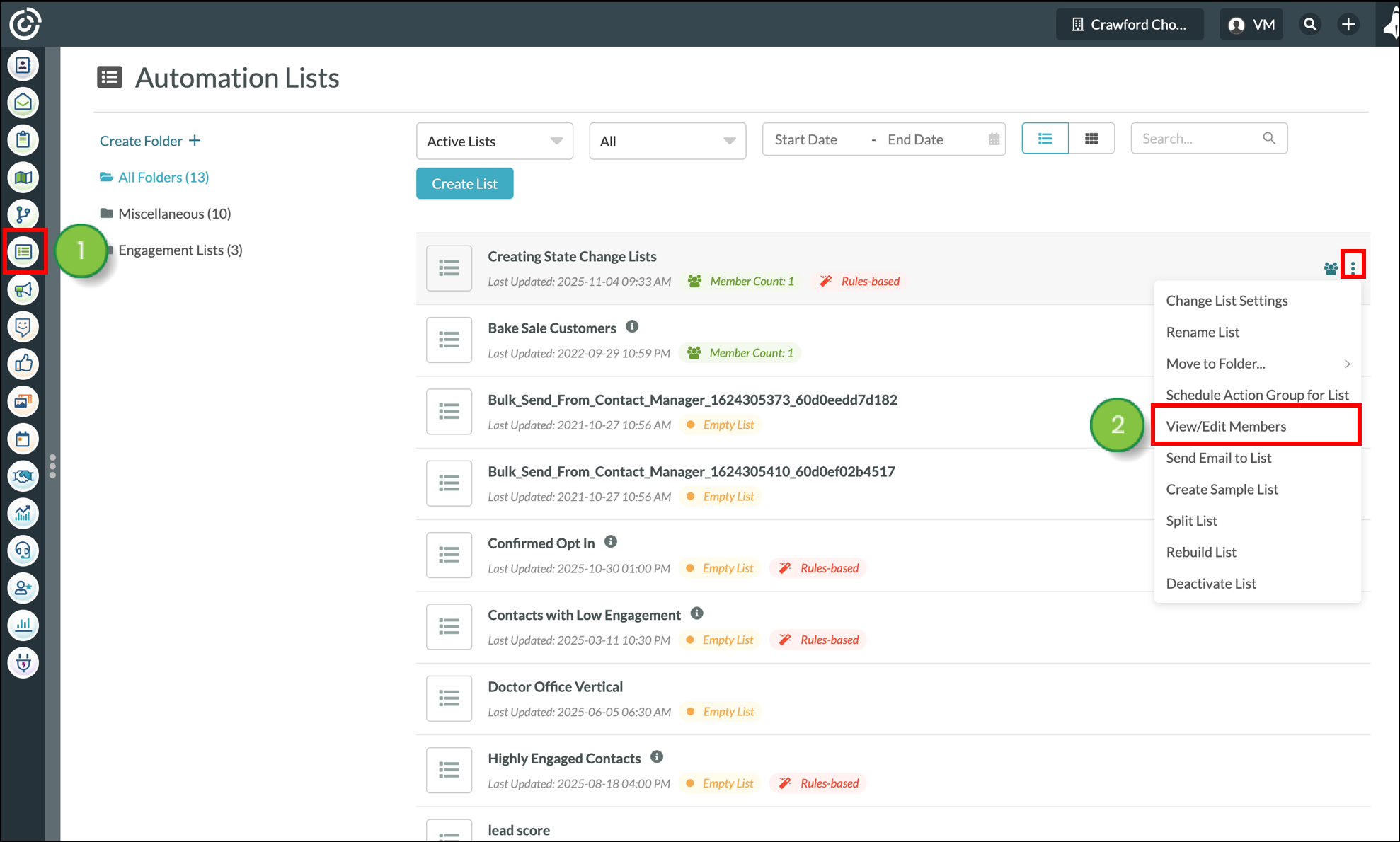
Task: Open the Automation Lists sidebar icon
Action: (x=23, y=251)
